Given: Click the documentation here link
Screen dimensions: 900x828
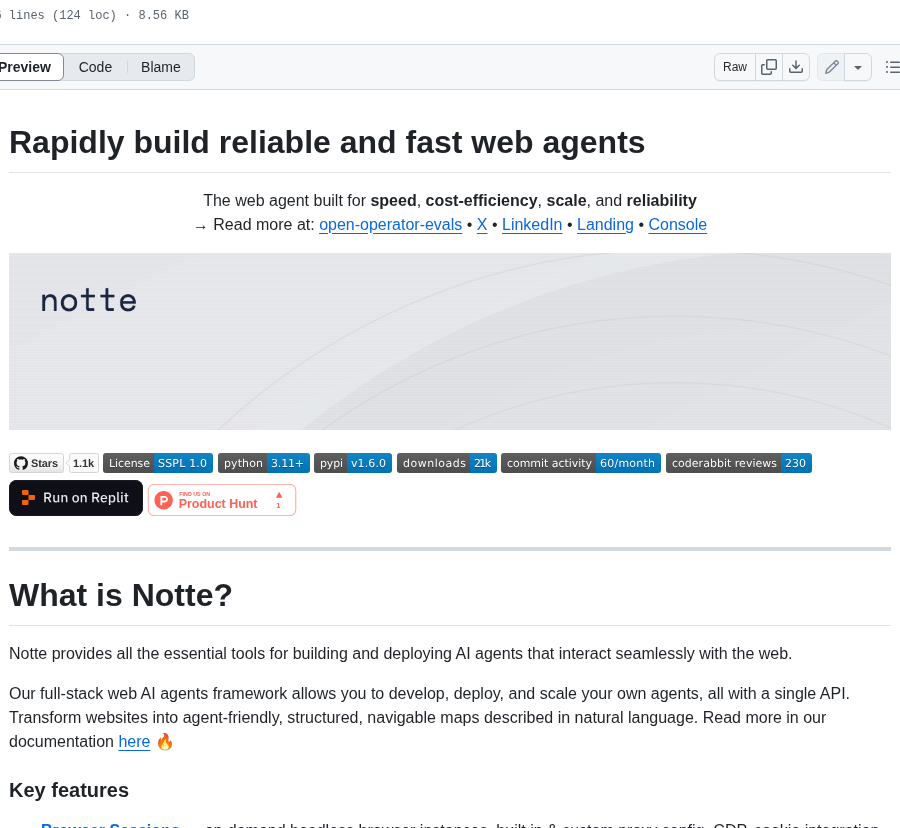Looking at the screenshot, I should point(134,741).
